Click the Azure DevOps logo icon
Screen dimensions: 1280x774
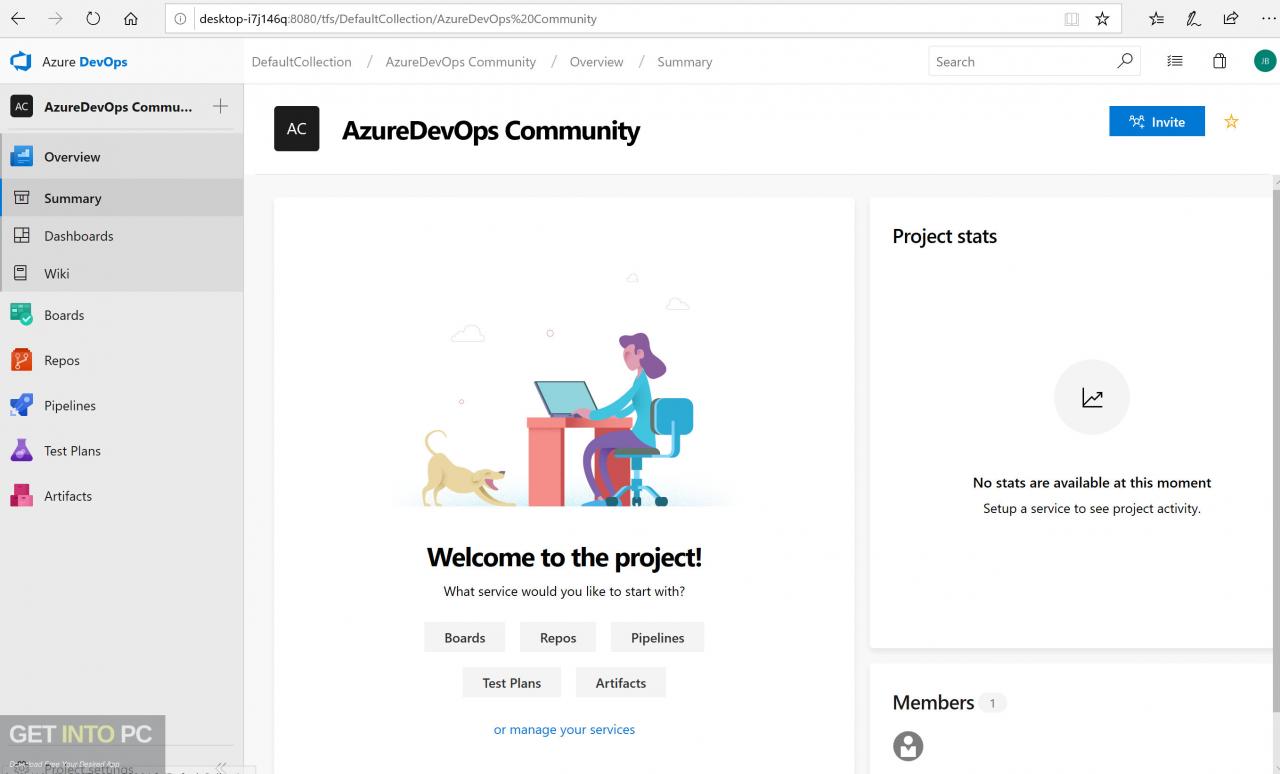[21, 62]
